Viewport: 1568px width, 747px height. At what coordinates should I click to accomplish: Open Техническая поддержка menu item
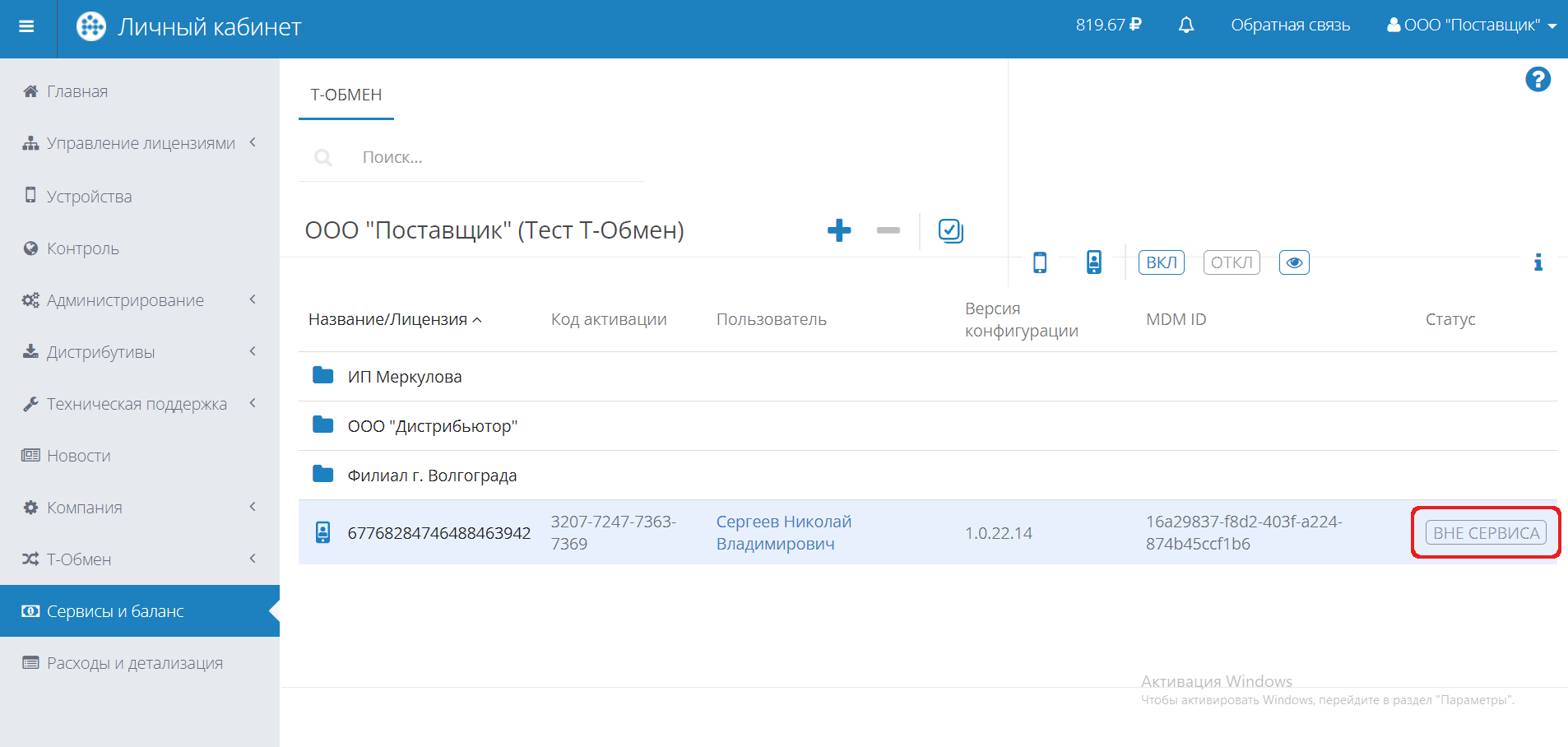(x=137, y=404)
